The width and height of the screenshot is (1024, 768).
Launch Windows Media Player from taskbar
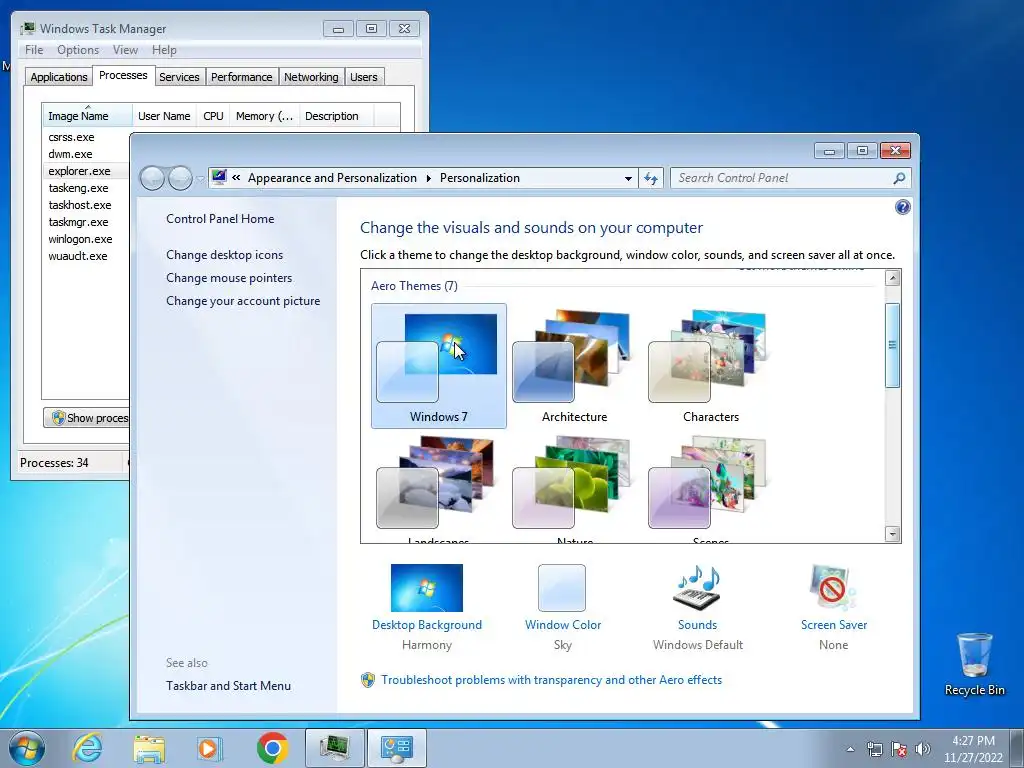coord(210,748)
